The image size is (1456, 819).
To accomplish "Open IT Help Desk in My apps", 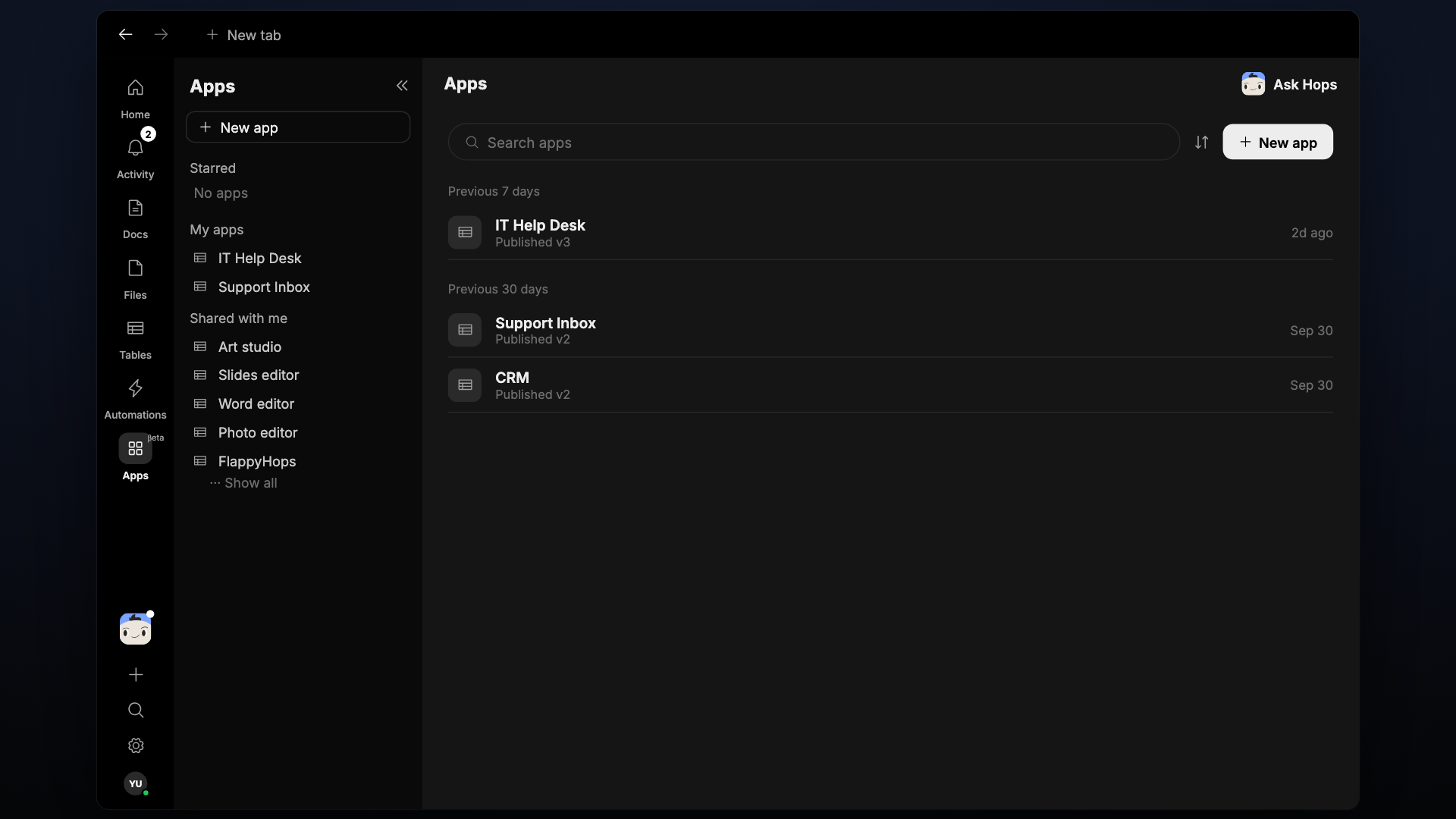I will coord(298,258).
